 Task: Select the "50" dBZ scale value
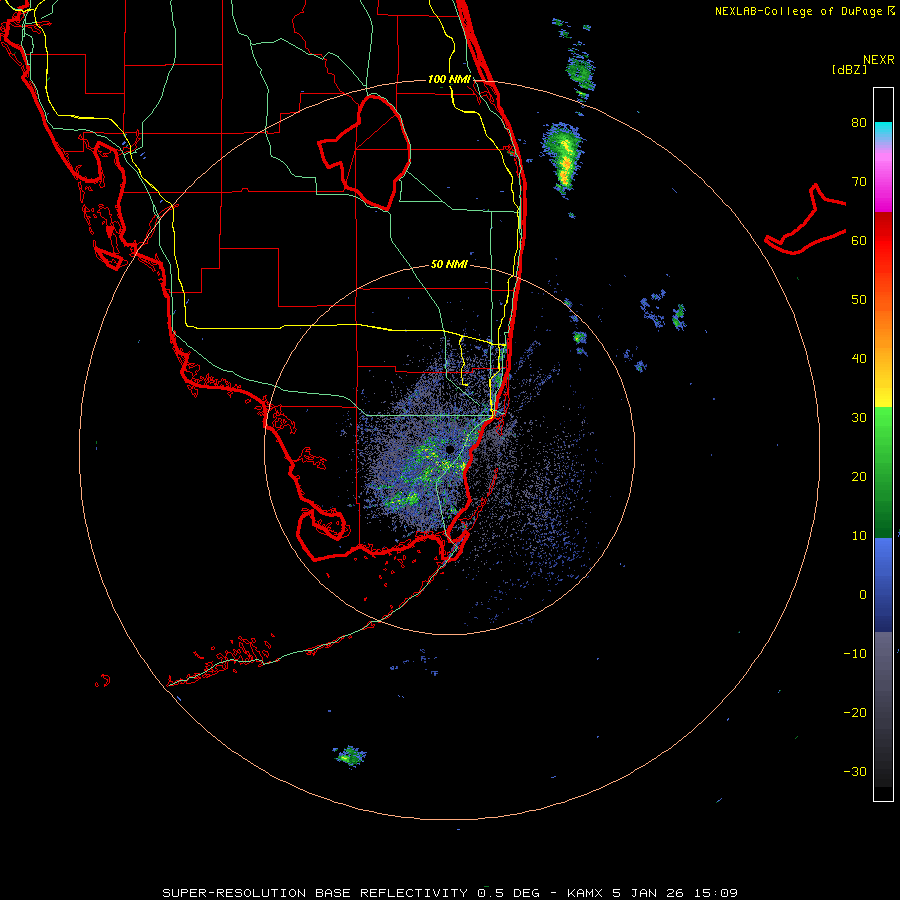pos(859,300)
